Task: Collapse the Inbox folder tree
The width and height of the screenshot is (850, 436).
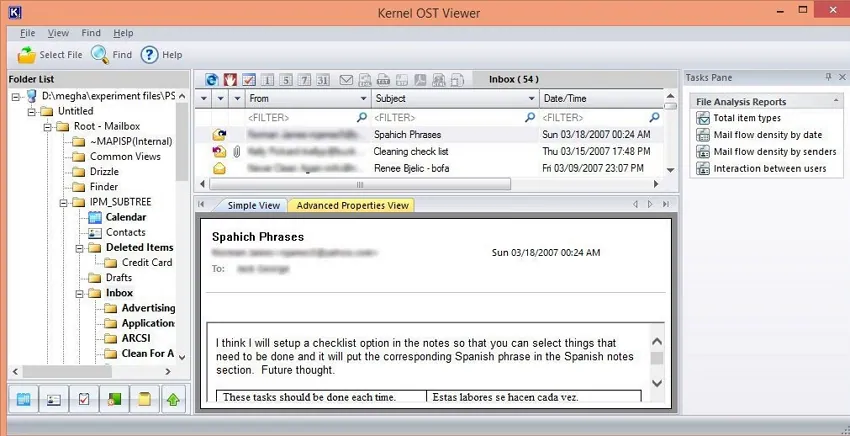Action: [79, 293]
